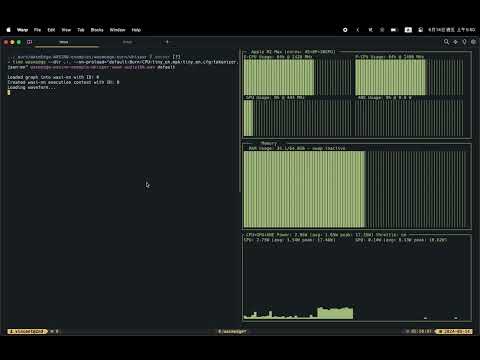
Task: Click the date badge in bottom status bar
Action: (x=454, y=332)
